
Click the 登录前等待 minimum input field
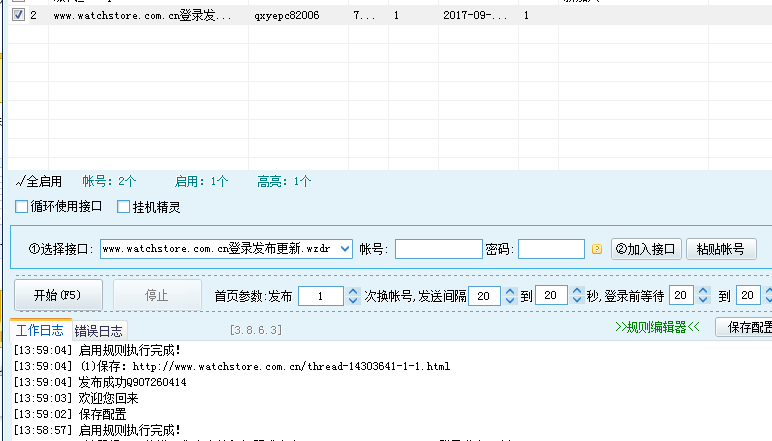(681, 295)
